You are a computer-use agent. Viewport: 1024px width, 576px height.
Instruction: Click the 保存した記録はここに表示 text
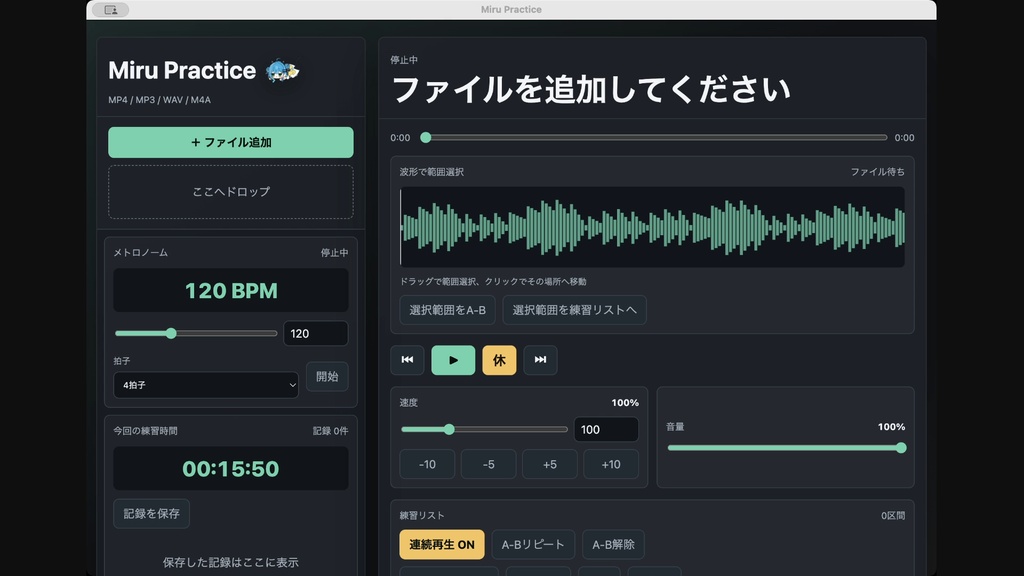(x=231, y=562)
